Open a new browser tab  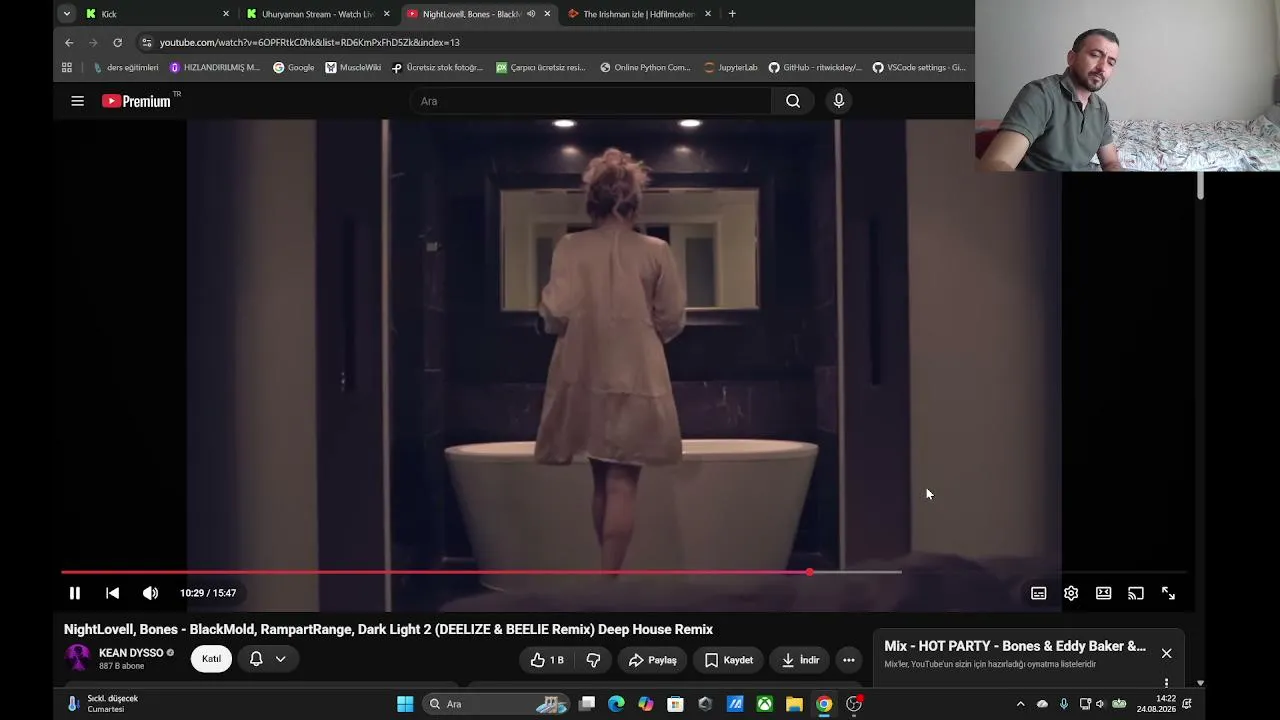(x=732, y=14)
